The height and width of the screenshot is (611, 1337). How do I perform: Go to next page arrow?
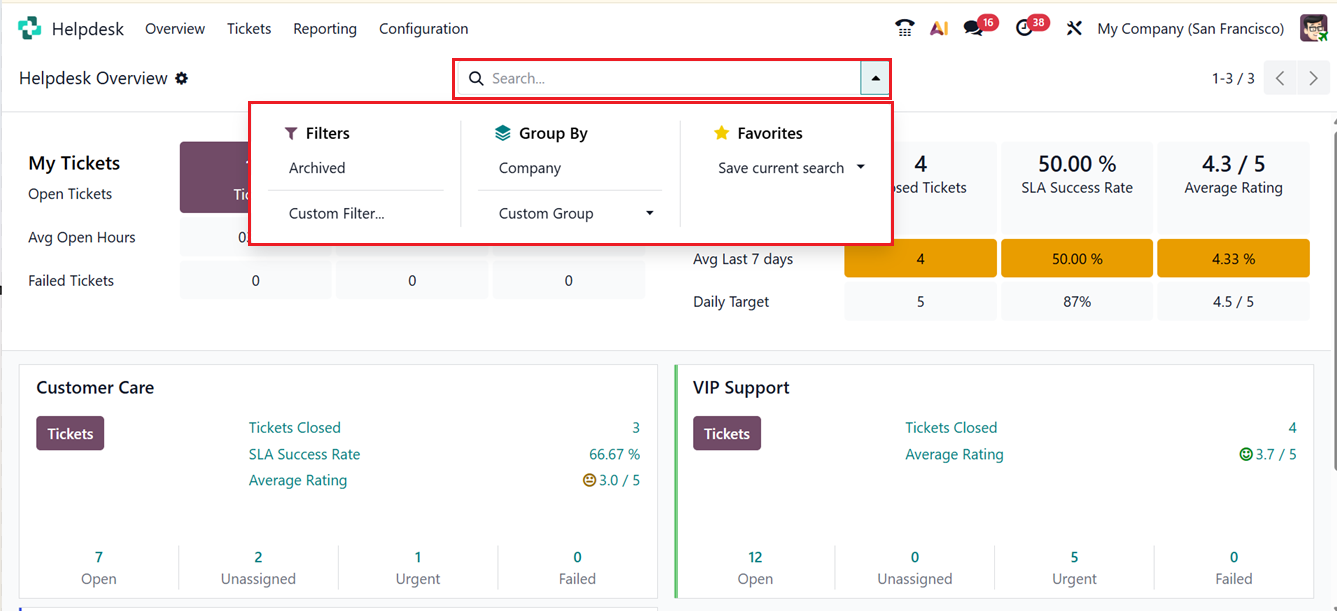tap(1314, 78)
